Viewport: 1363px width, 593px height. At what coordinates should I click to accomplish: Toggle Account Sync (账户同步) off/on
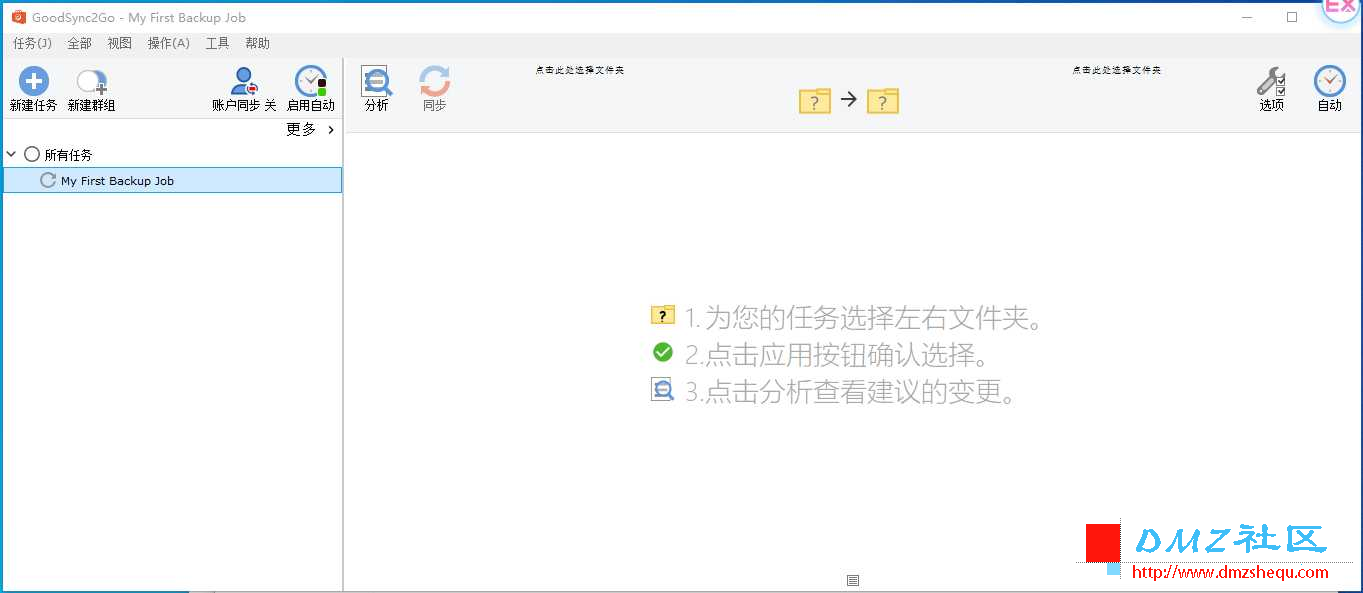pos(244,82)
